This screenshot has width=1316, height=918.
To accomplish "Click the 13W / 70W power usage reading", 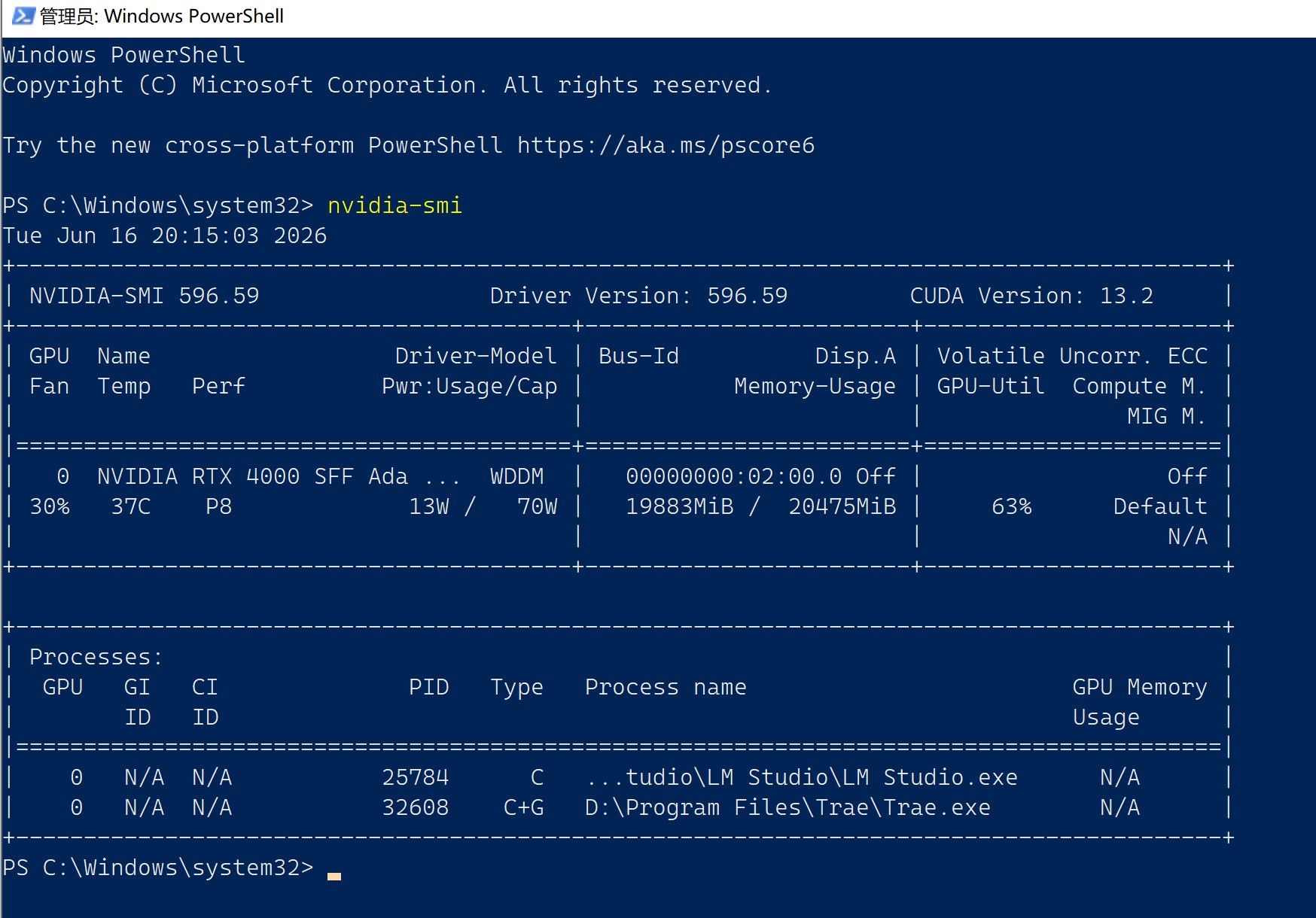I will coord(483,506).
